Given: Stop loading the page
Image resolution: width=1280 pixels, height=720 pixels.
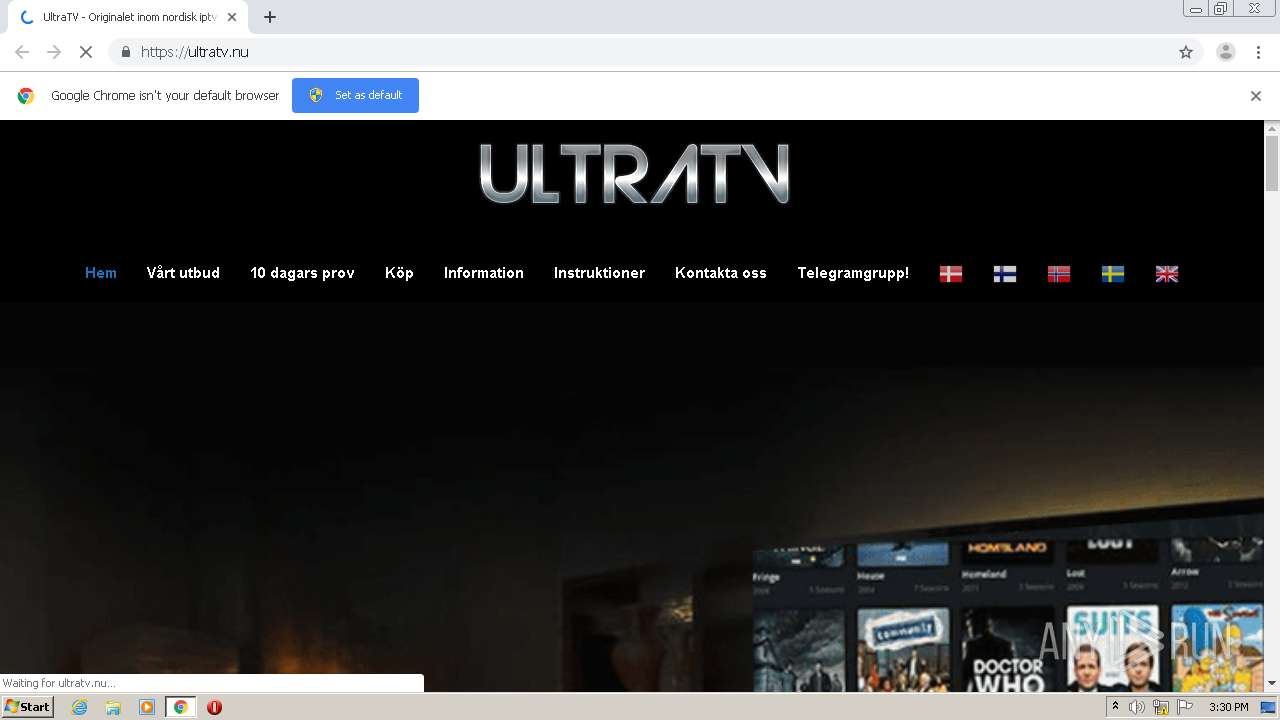Looking at the screenshot, I should (x=86, y=52).
